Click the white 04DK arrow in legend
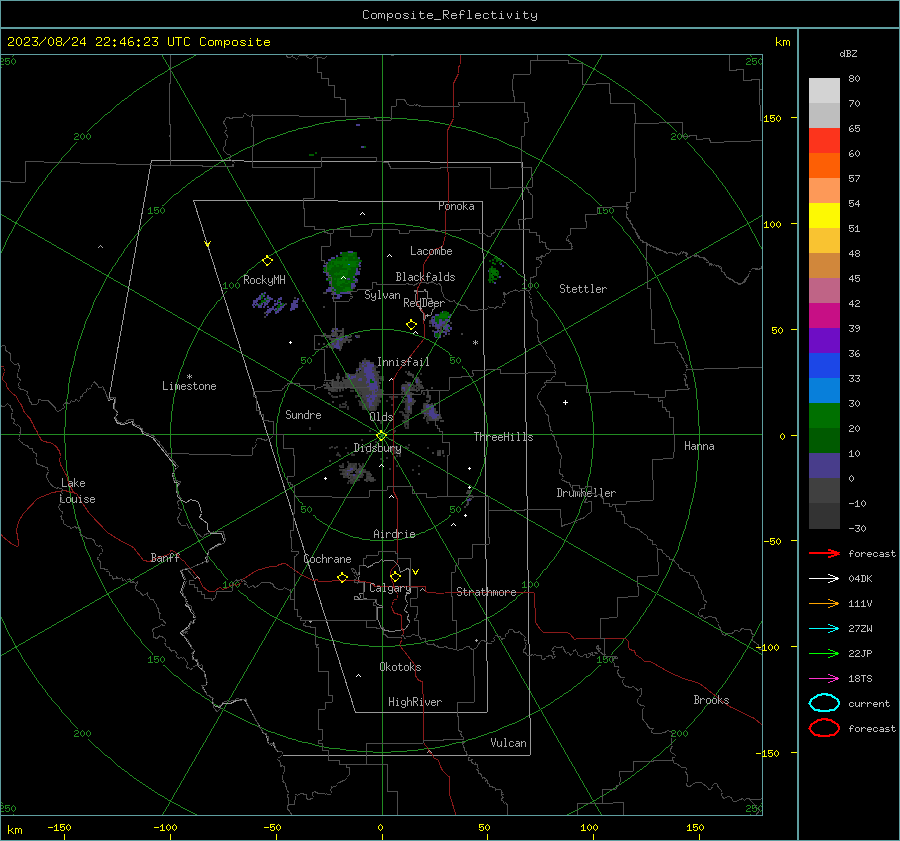 (x=824, y=578)
